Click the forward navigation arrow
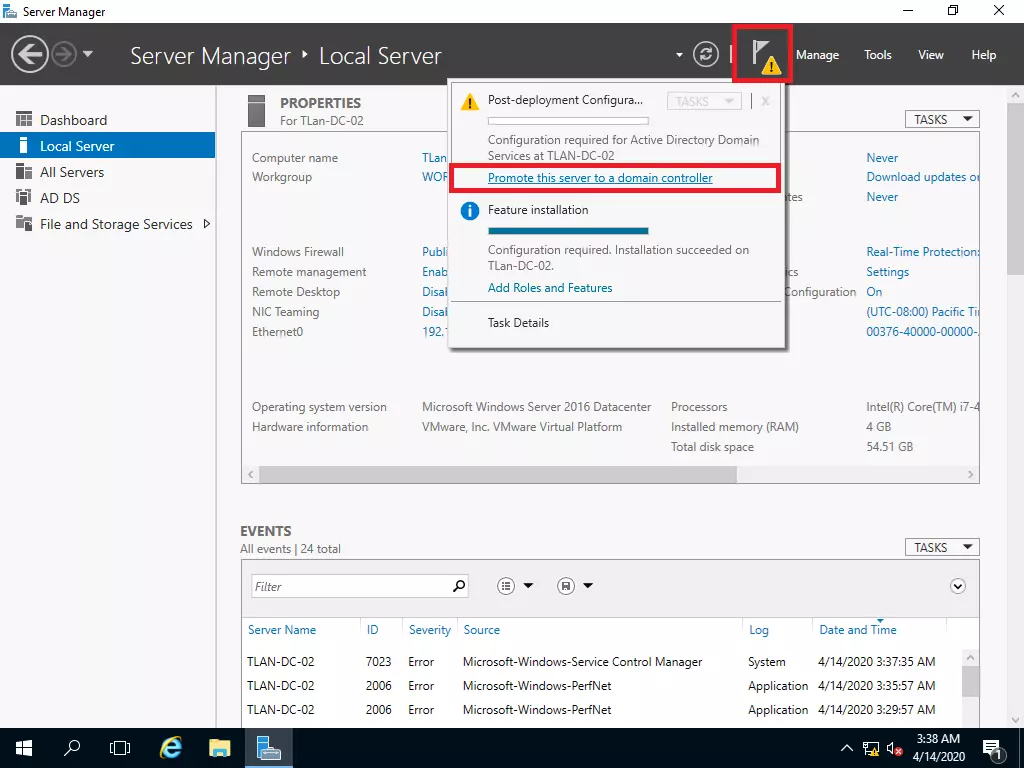This screenshot has height=768, width=1024. click(x=64, y=54)
